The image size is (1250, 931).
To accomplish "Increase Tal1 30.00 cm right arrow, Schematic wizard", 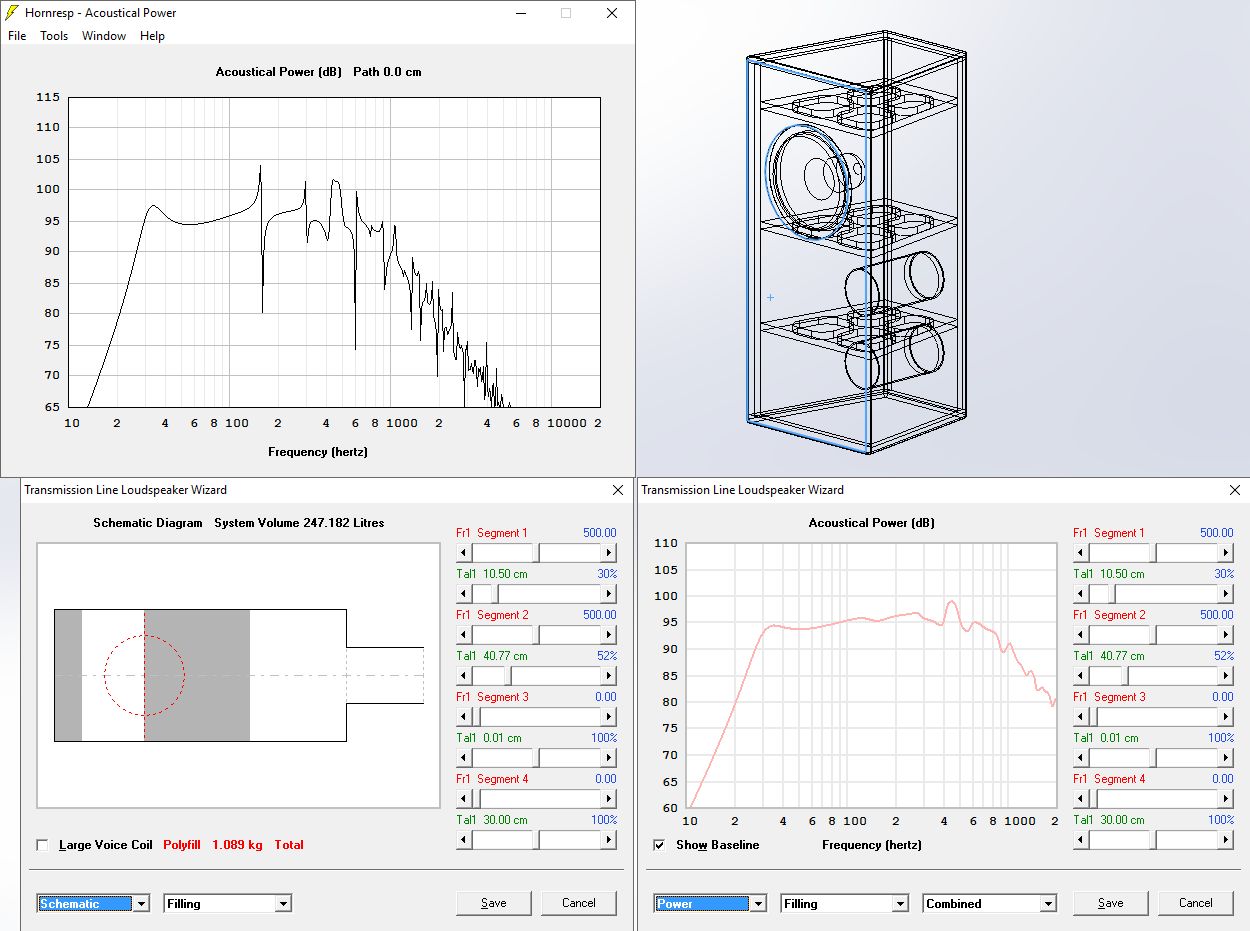I will click(609, 840).
